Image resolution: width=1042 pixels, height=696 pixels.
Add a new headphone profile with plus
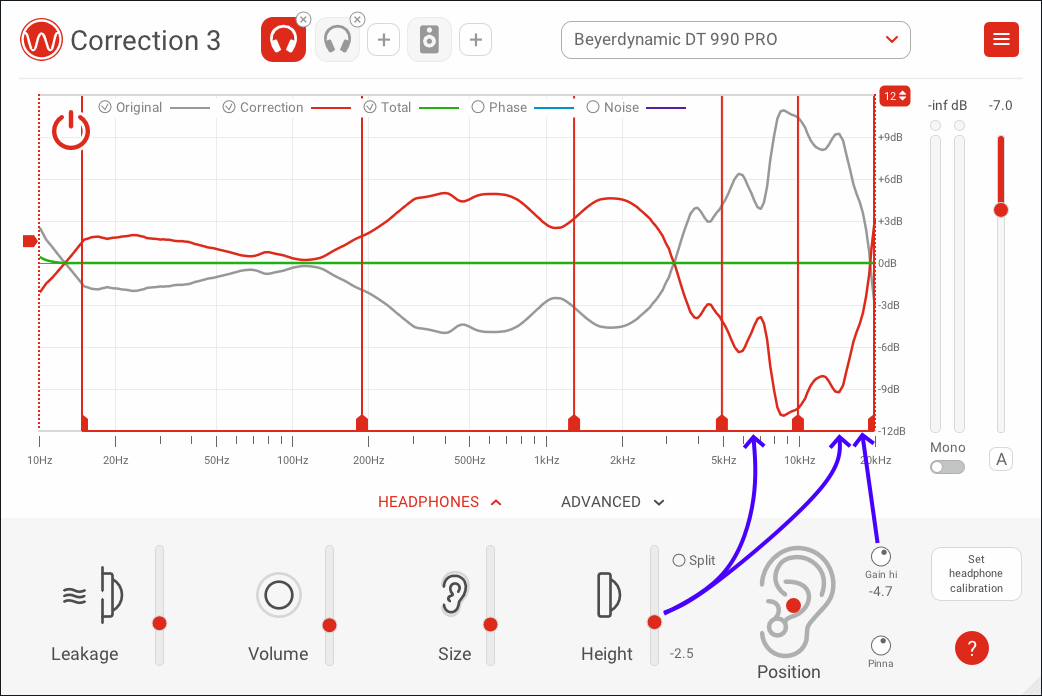coord(383,40)
